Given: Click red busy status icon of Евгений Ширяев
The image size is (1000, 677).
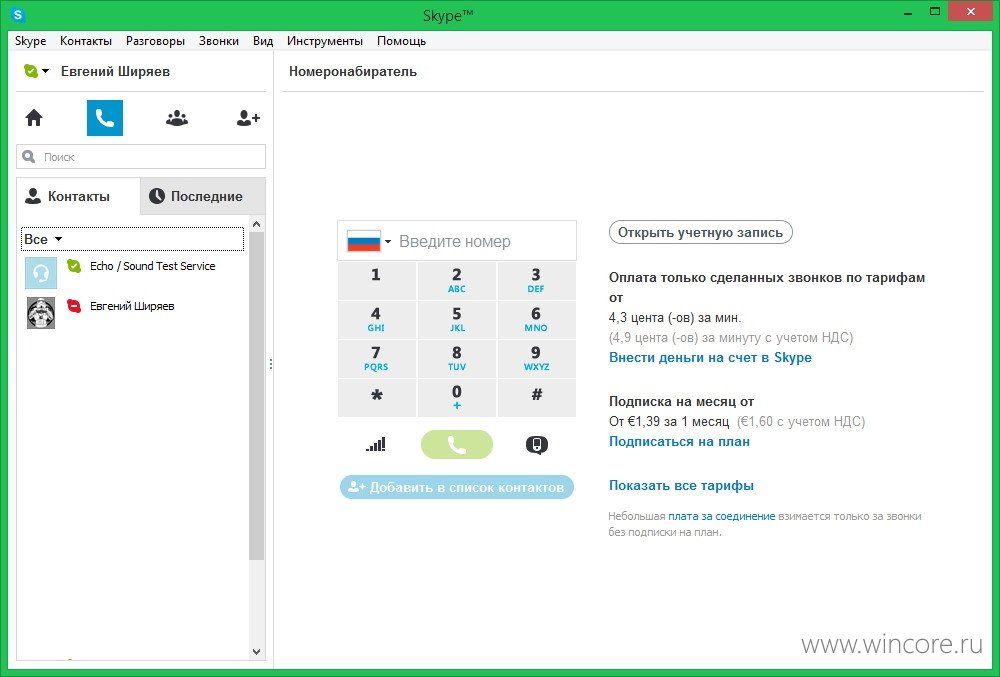Looking at the screenshot, I should [74, 306].
